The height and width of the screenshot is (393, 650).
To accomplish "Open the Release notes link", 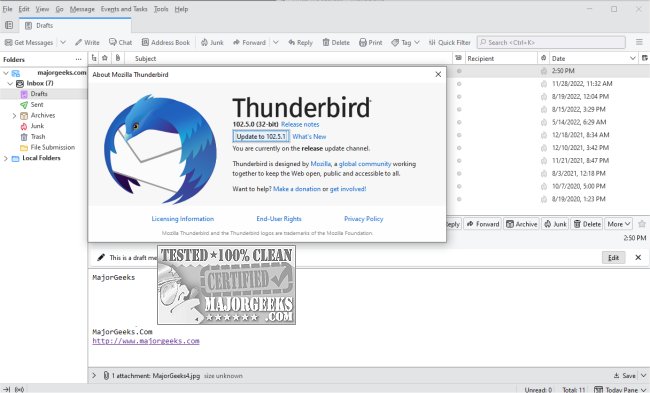I will [x=300, y=124].
